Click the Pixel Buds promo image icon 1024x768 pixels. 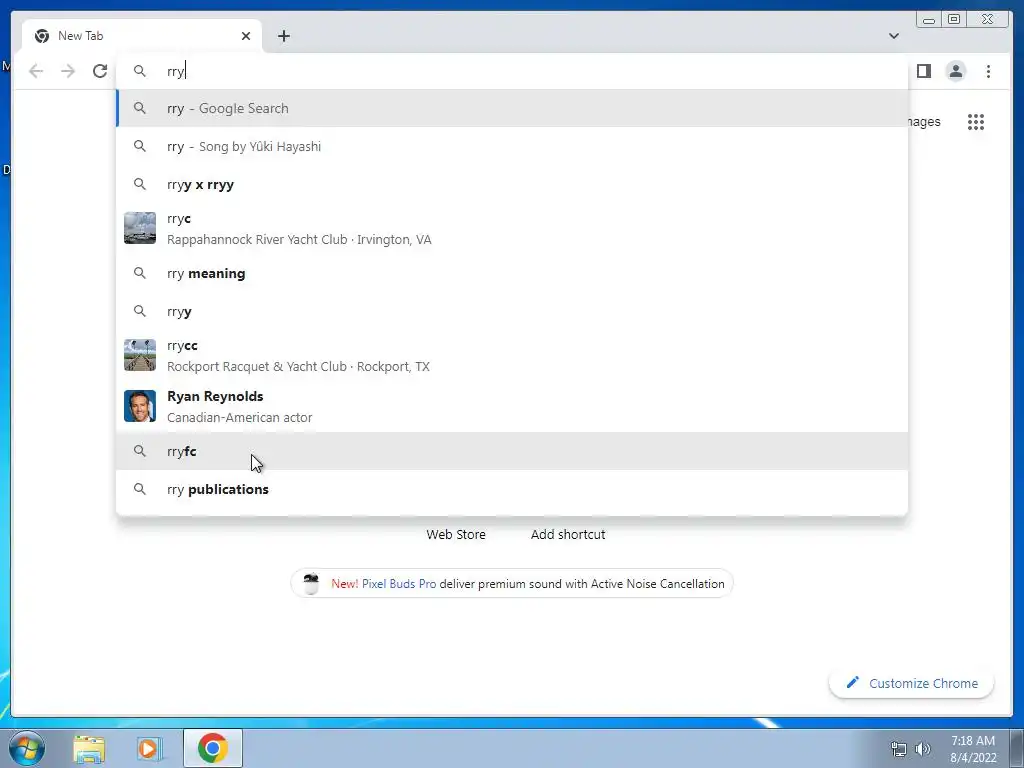(x=312, y=583)
